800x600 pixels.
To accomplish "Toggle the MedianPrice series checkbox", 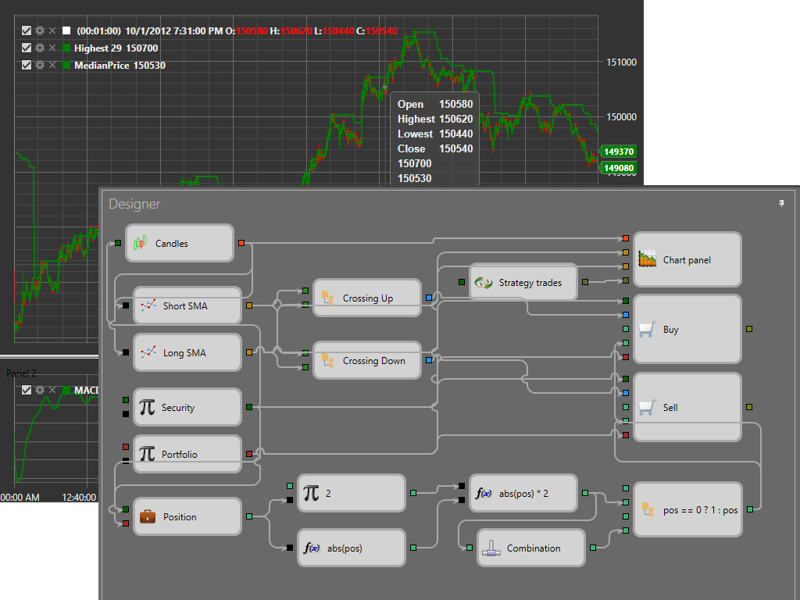I will (x=27, y=65).
